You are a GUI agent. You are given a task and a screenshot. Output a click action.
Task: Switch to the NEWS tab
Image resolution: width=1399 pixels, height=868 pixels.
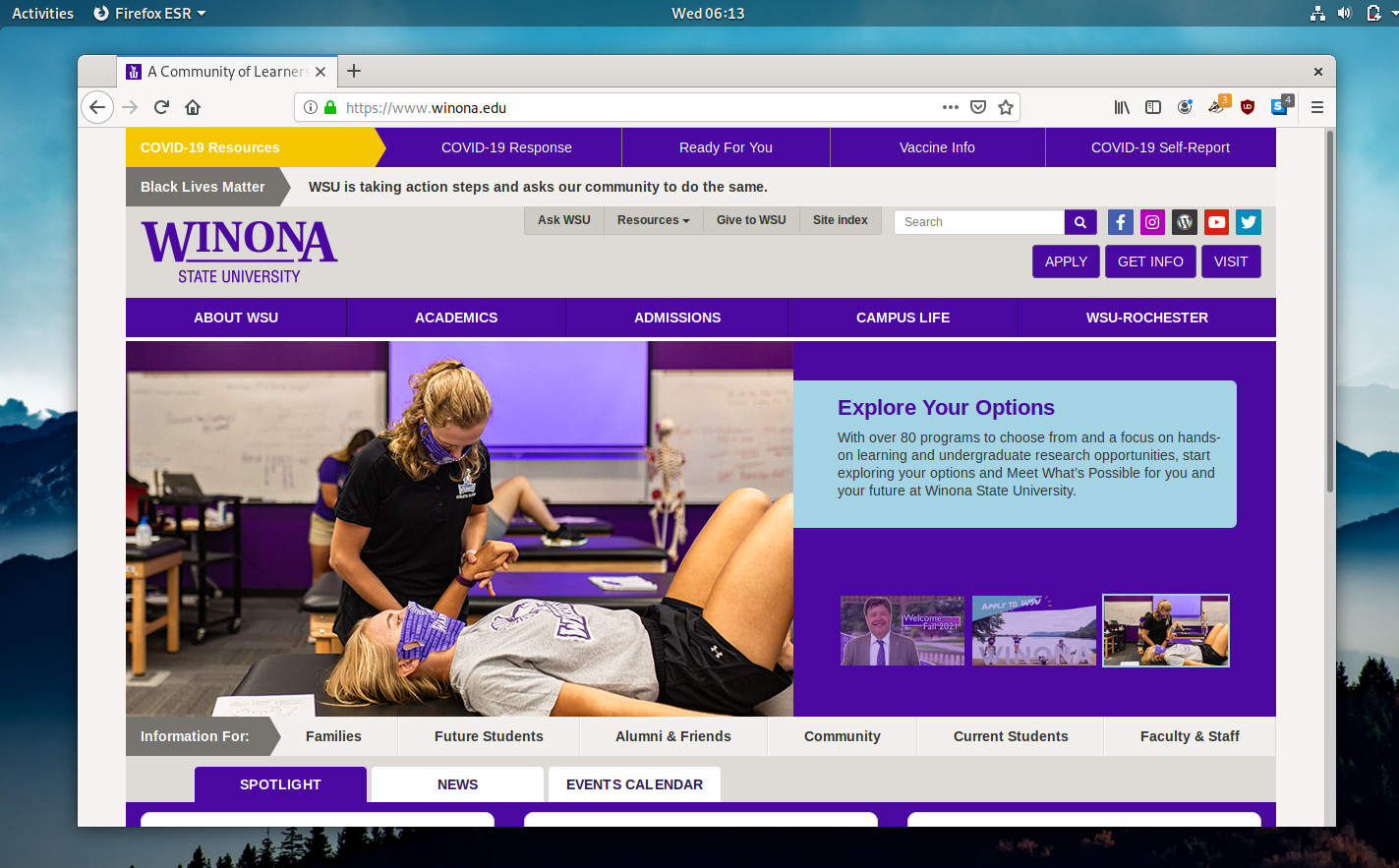click(x=457, y=784)
